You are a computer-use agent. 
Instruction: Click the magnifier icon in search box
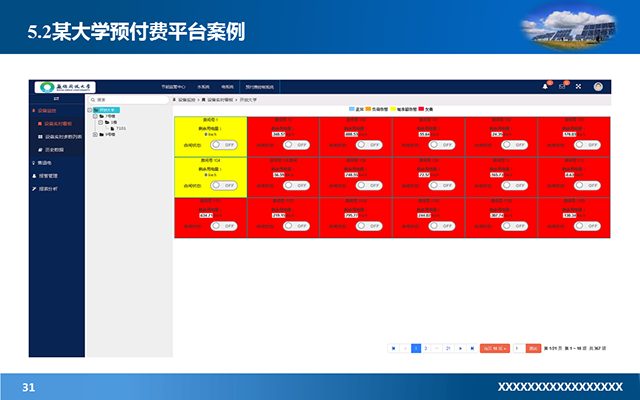click(93, 100)
